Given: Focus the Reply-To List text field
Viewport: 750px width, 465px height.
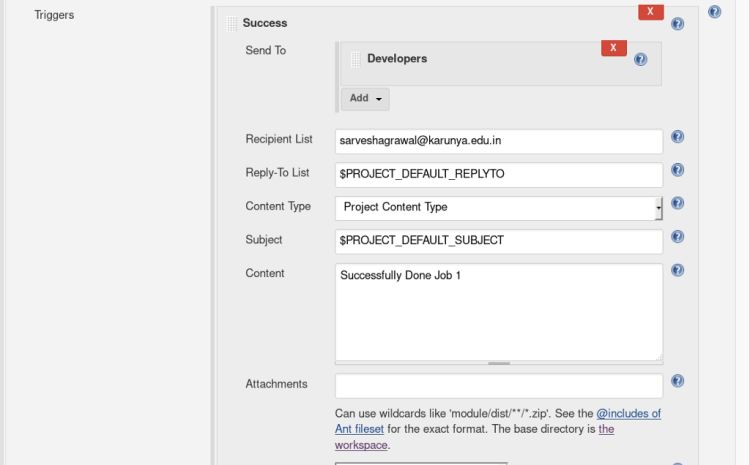Looking at the screenshot, I should (498, 174).
